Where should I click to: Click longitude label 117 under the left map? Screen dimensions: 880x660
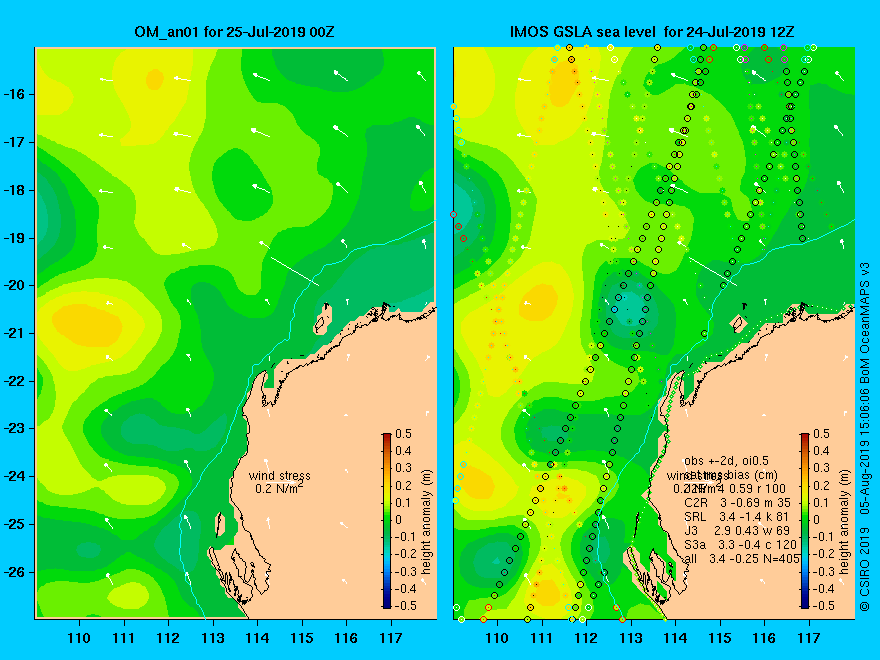[391, 638]
